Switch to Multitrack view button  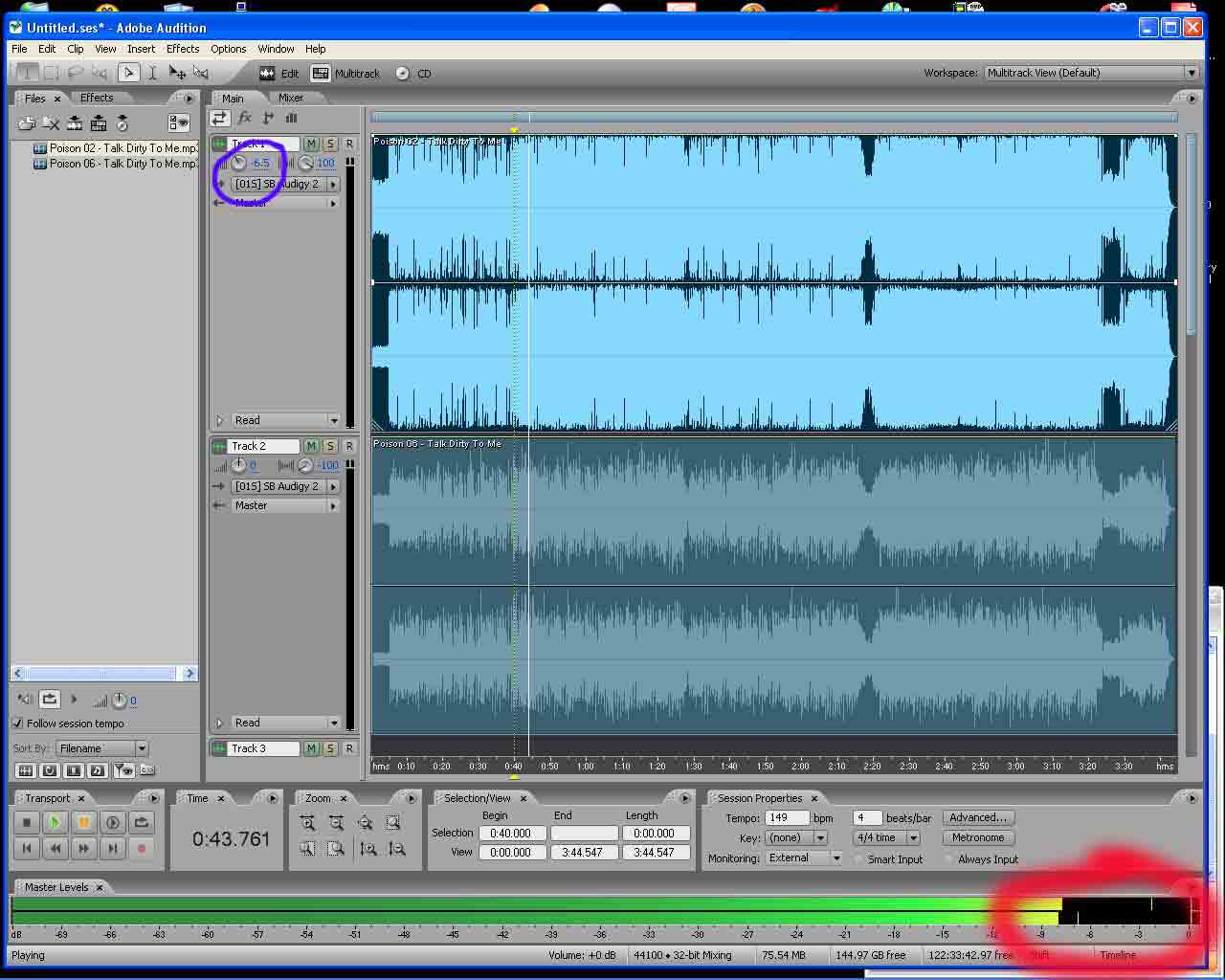point(345,74)
